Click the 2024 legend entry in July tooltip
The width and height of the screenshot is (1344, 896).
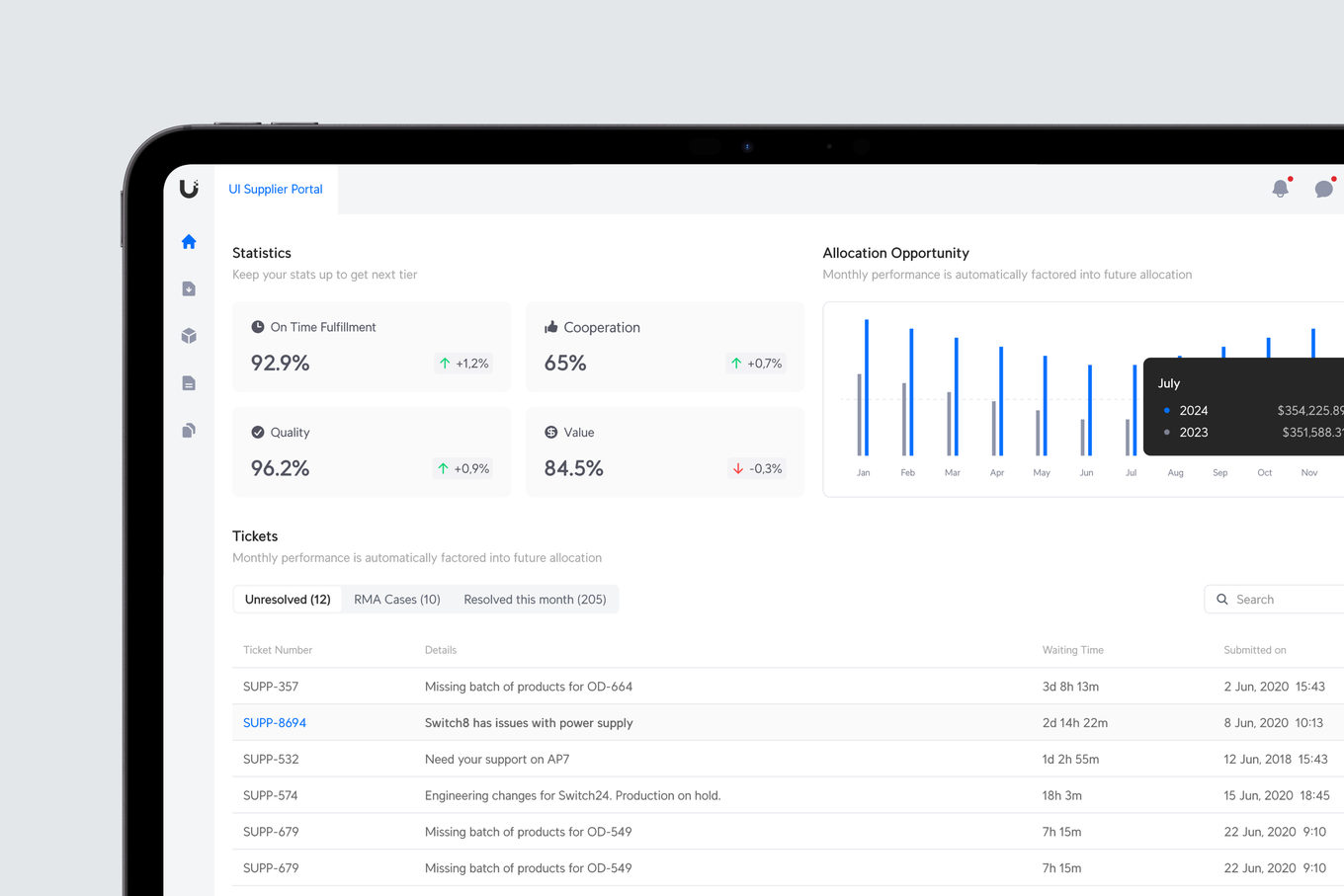click(x=1194, y=410)
